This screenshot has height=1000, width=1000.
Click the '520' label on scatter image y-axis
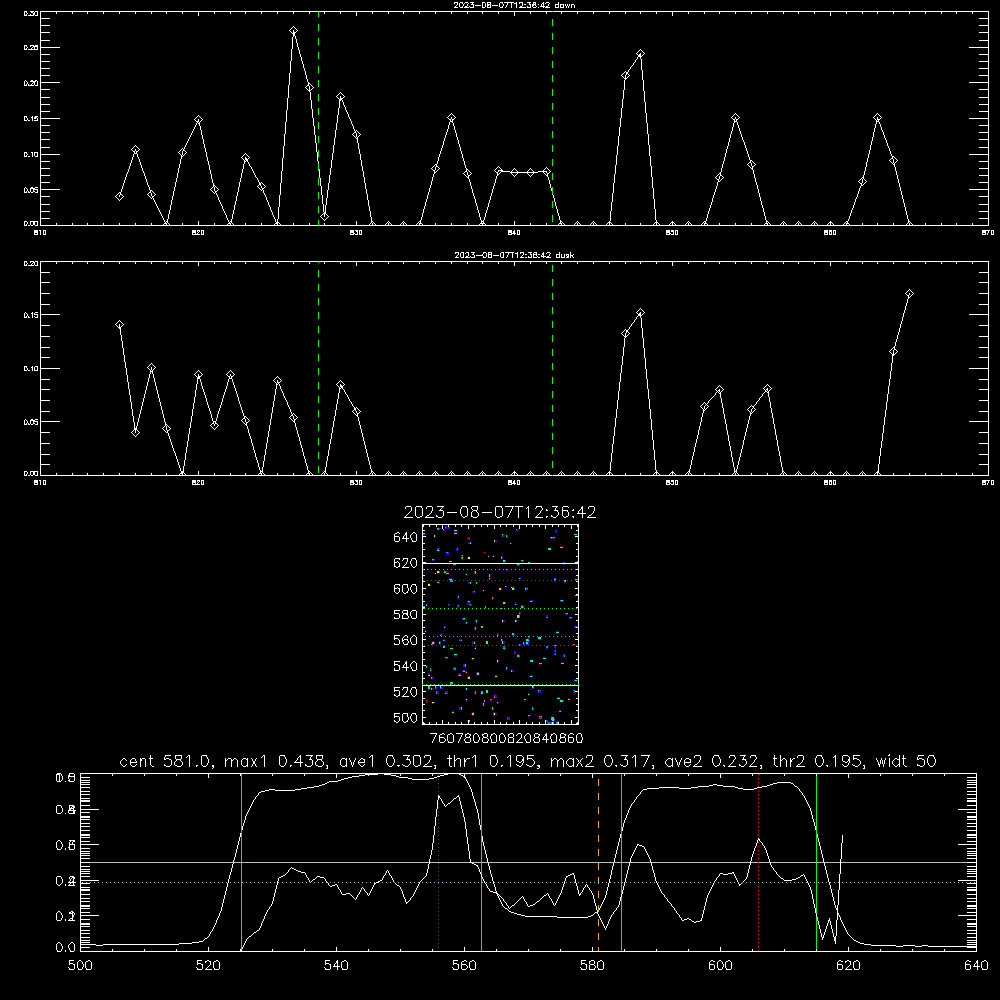point(406,693)
